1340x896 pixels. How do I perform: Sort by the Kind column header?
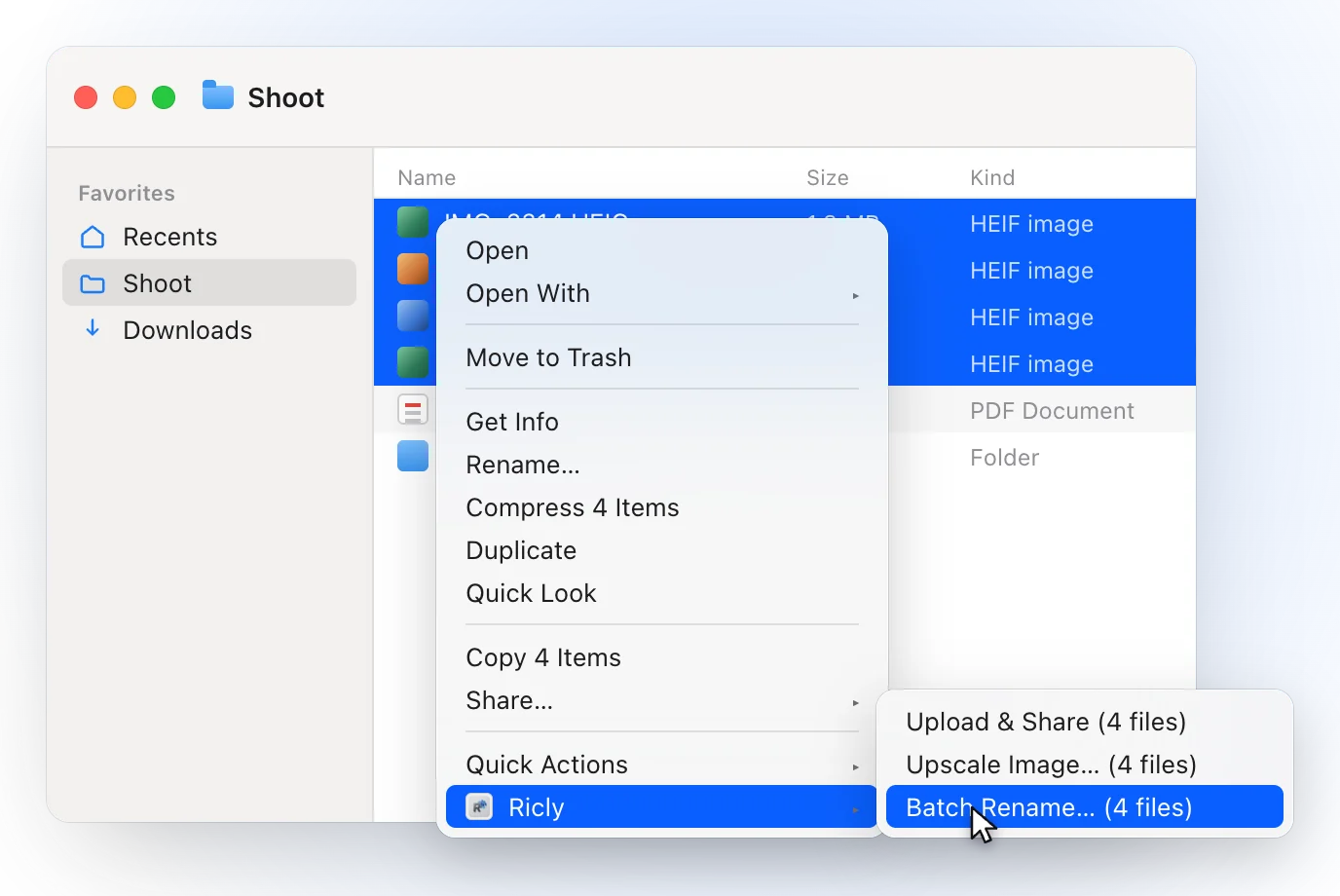992,177
